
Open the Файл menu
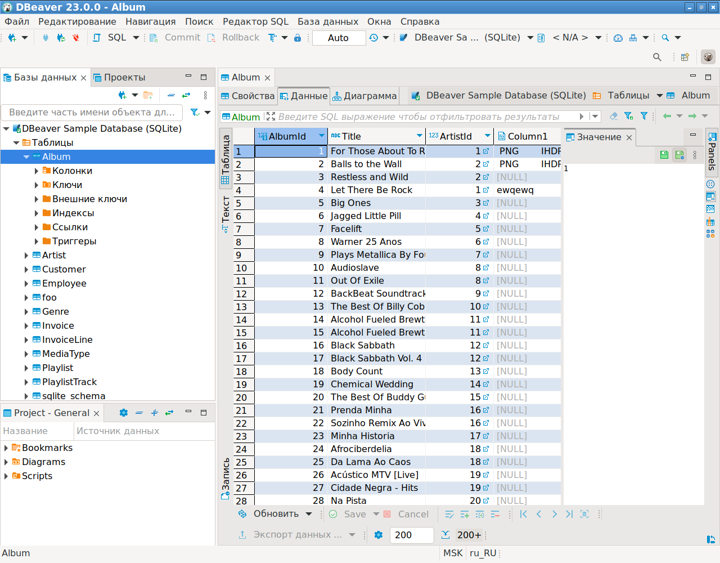click(17, 22)
